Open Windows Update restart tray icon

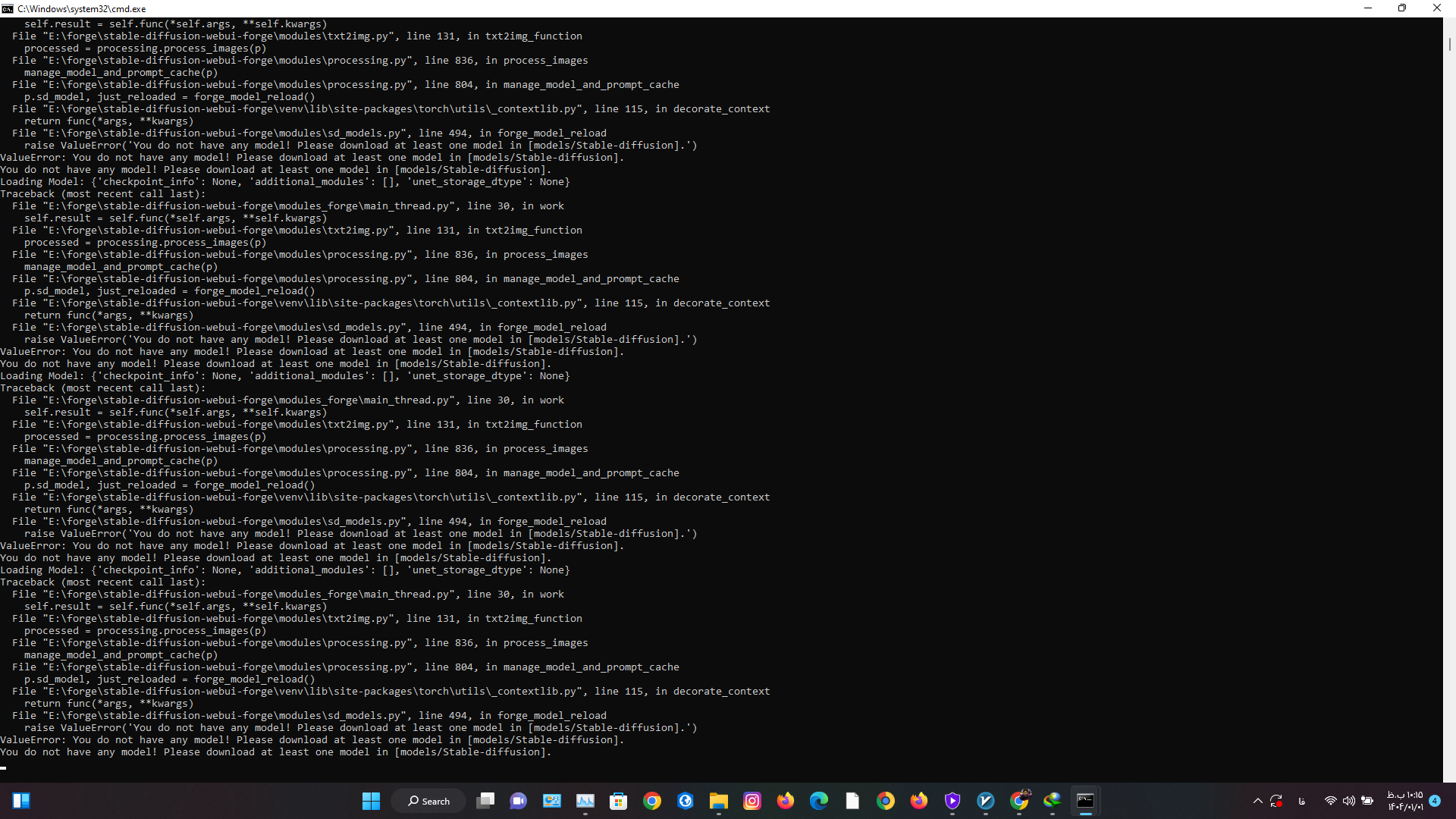pos(1276,801)
